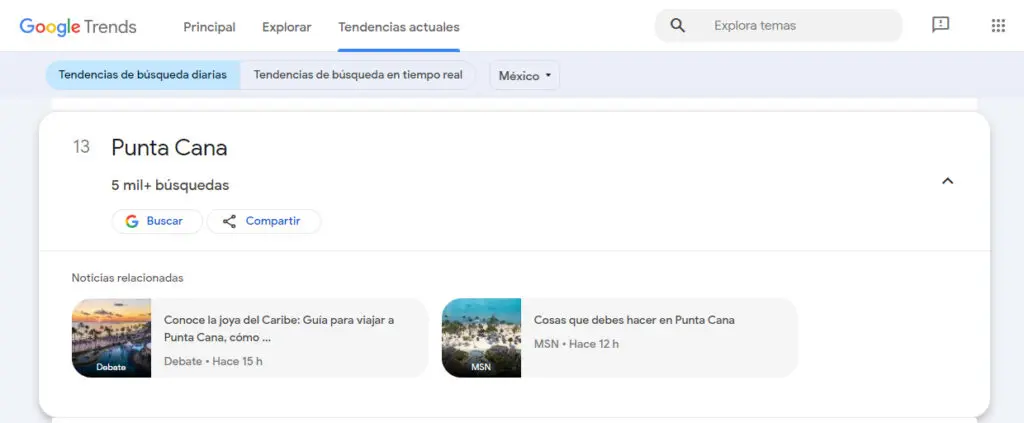Open the México country dropdown

[x=524, y=76]
